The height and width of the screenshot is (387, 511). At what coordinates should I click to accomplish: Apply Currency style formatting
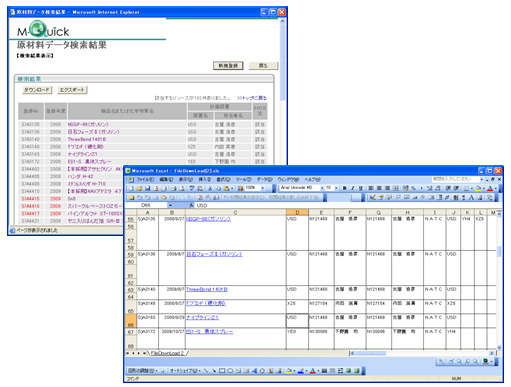[406, 188]
